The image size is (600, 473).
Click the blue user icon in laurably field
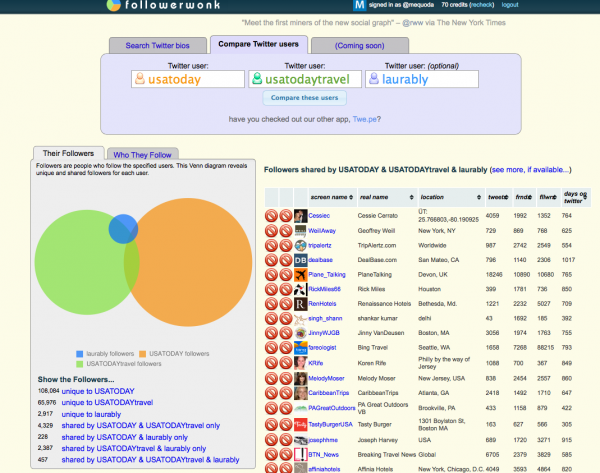[x=374, y=78]
